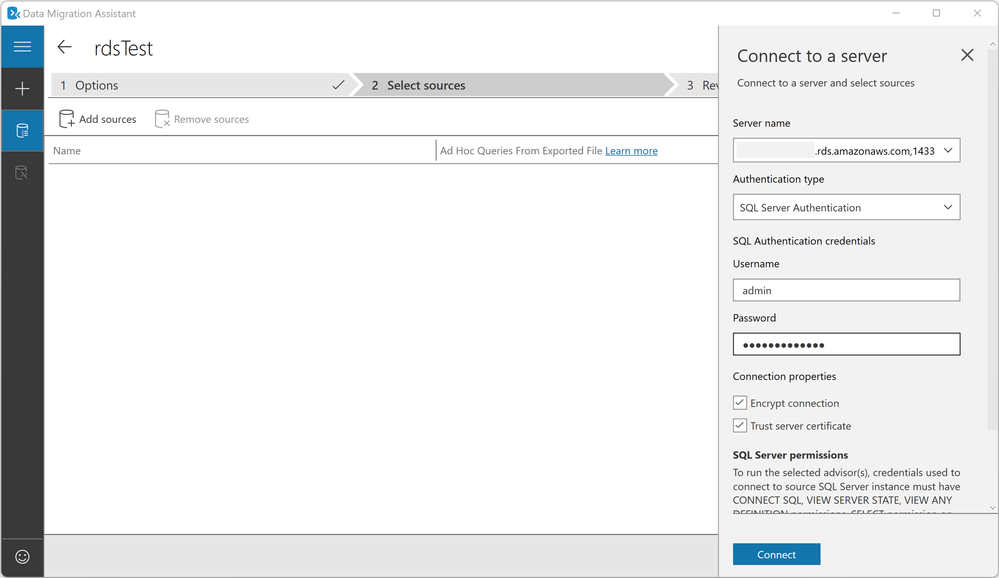
Task: Click into the Password field
Action: (x=846, y=344)
